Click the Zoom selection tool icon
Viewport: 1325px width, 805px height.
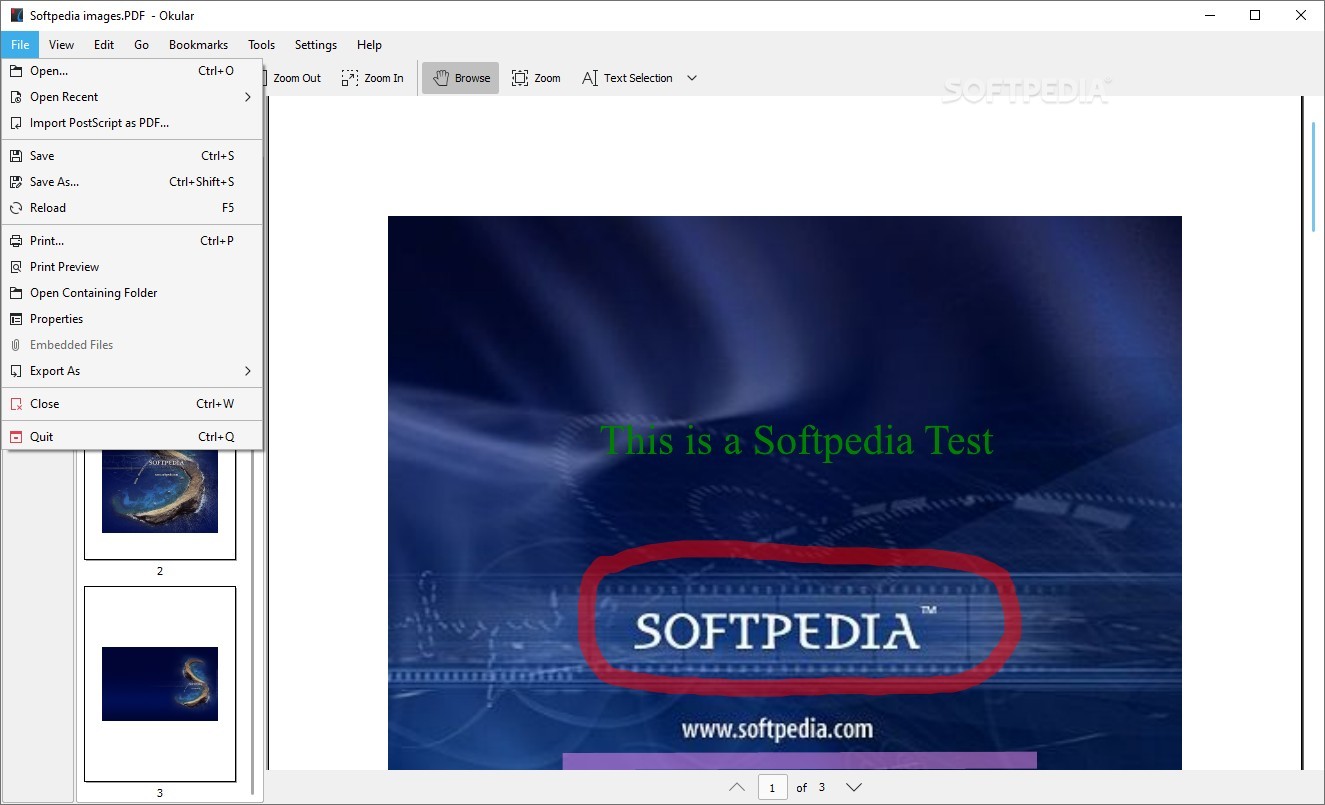coord(520,78)
